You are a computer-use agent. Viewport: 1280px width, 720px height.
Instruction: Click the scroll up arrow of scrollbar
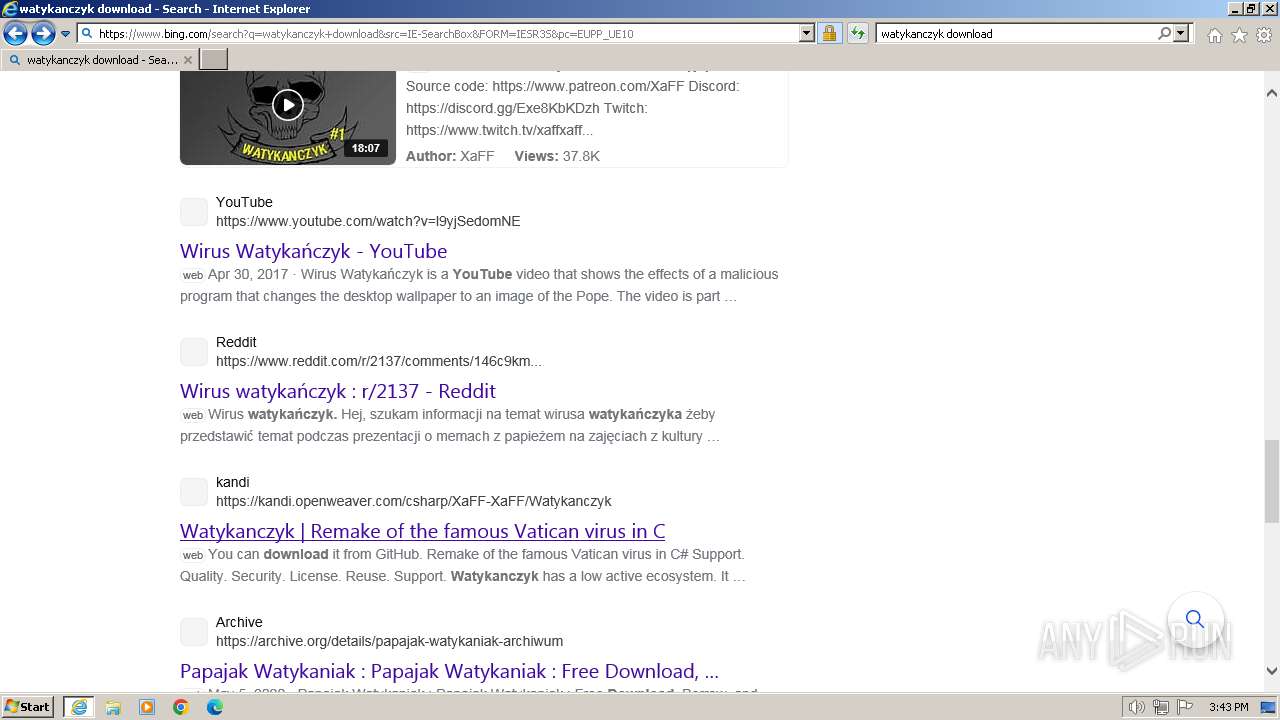click(x=1271, y=93)
